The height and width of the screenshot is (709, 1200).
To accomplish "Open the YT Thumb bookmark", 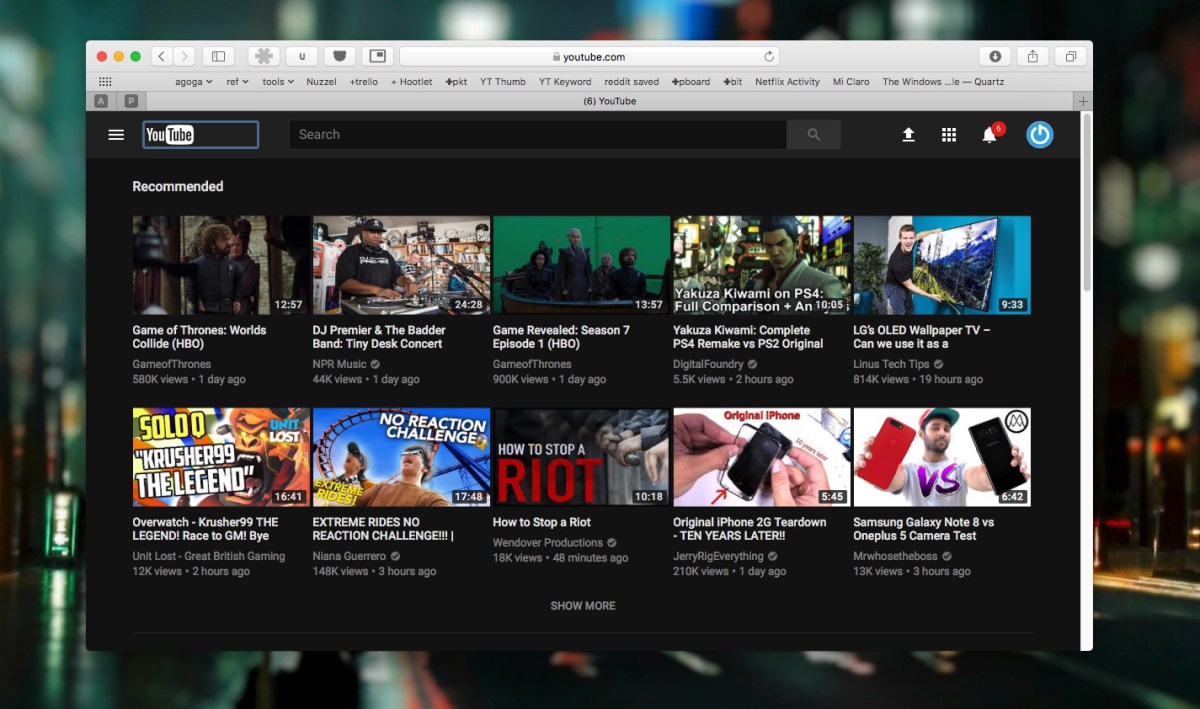I will pyautogui.click(x=503, y=82).
